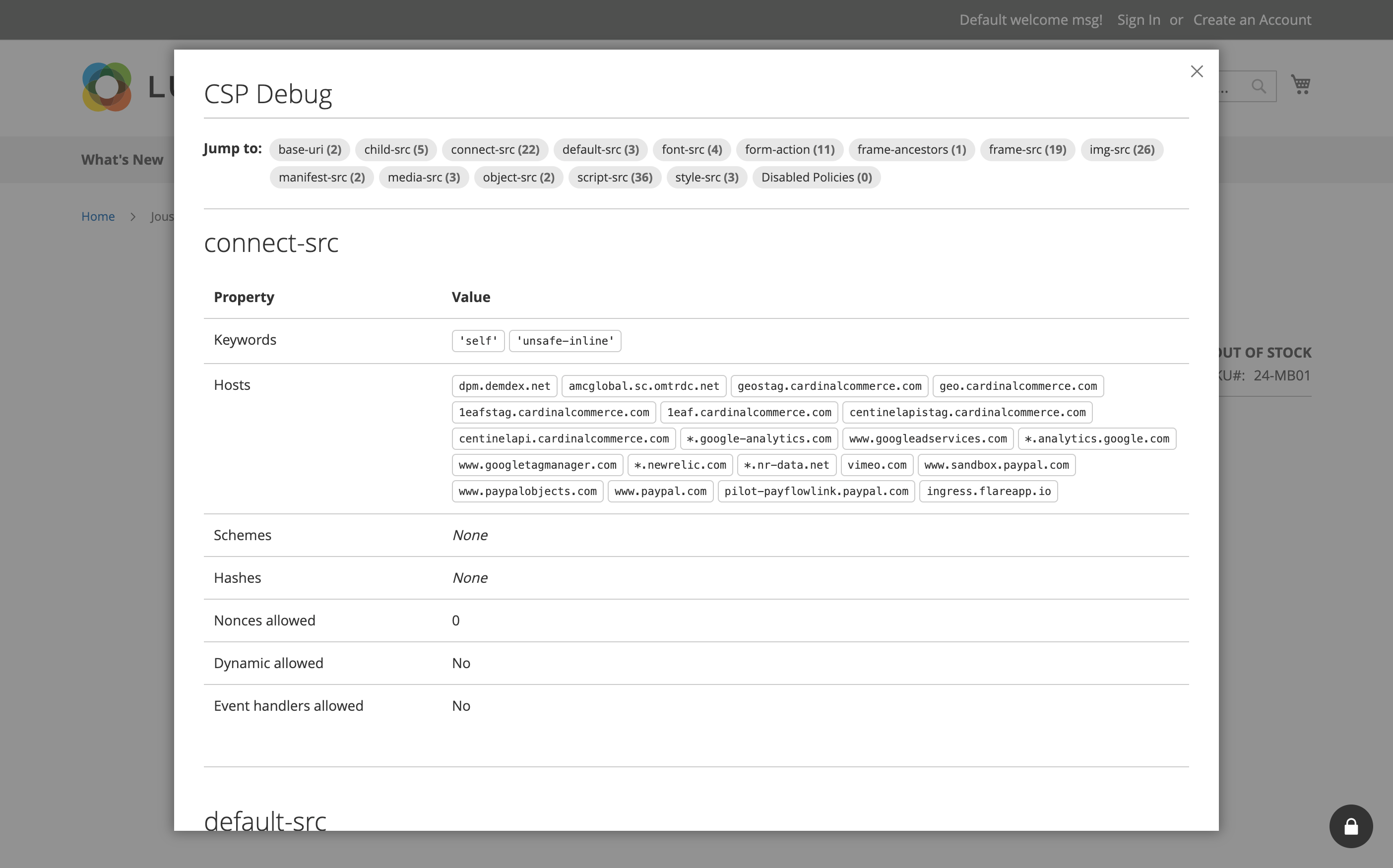
Task: Jump to frame-src (19) section
Action: 1027,149
